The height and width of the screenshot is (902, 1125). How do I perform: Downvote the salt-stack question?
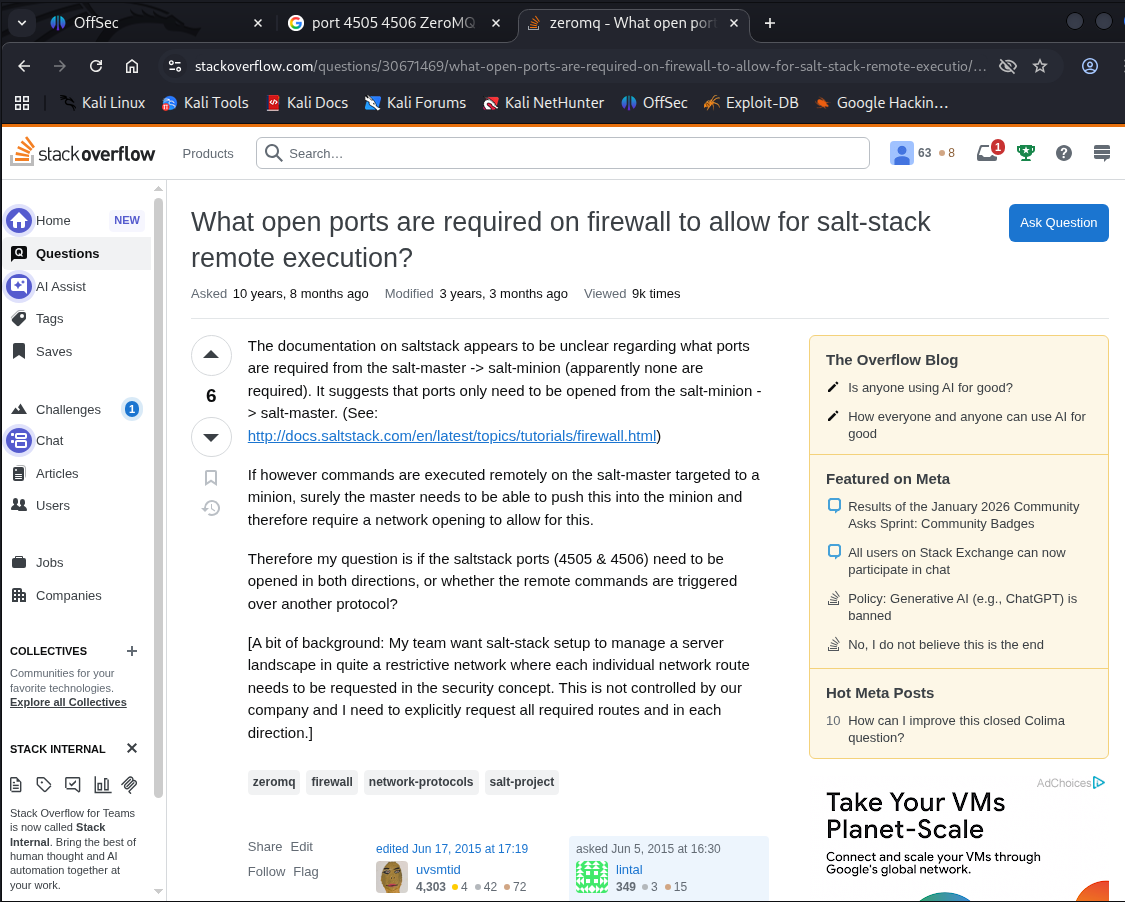[x=211, y=437]
